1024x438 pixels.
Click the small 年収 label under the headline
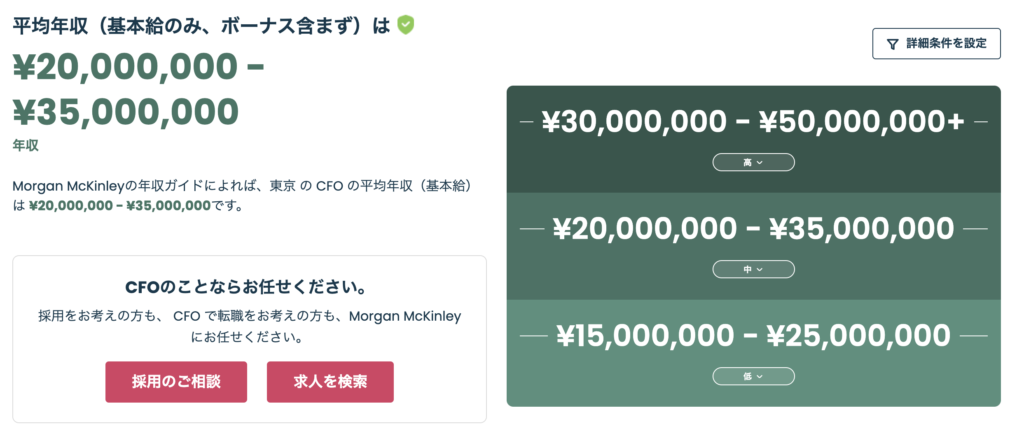point(26,146)
